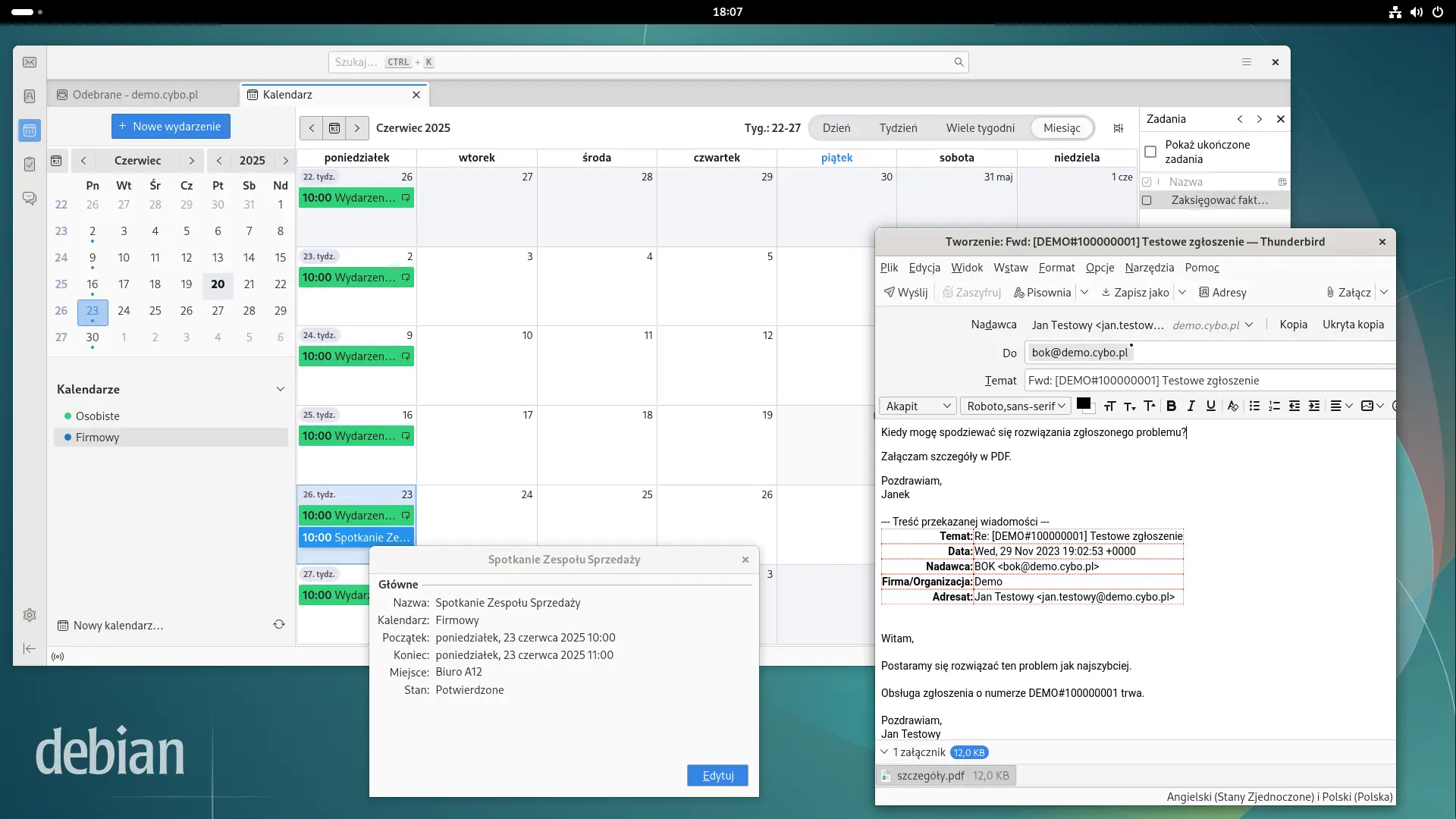This screenshot has width=1456, height=819.
Task: Apply bulleted list formatting
Action: pos(1254,406)
